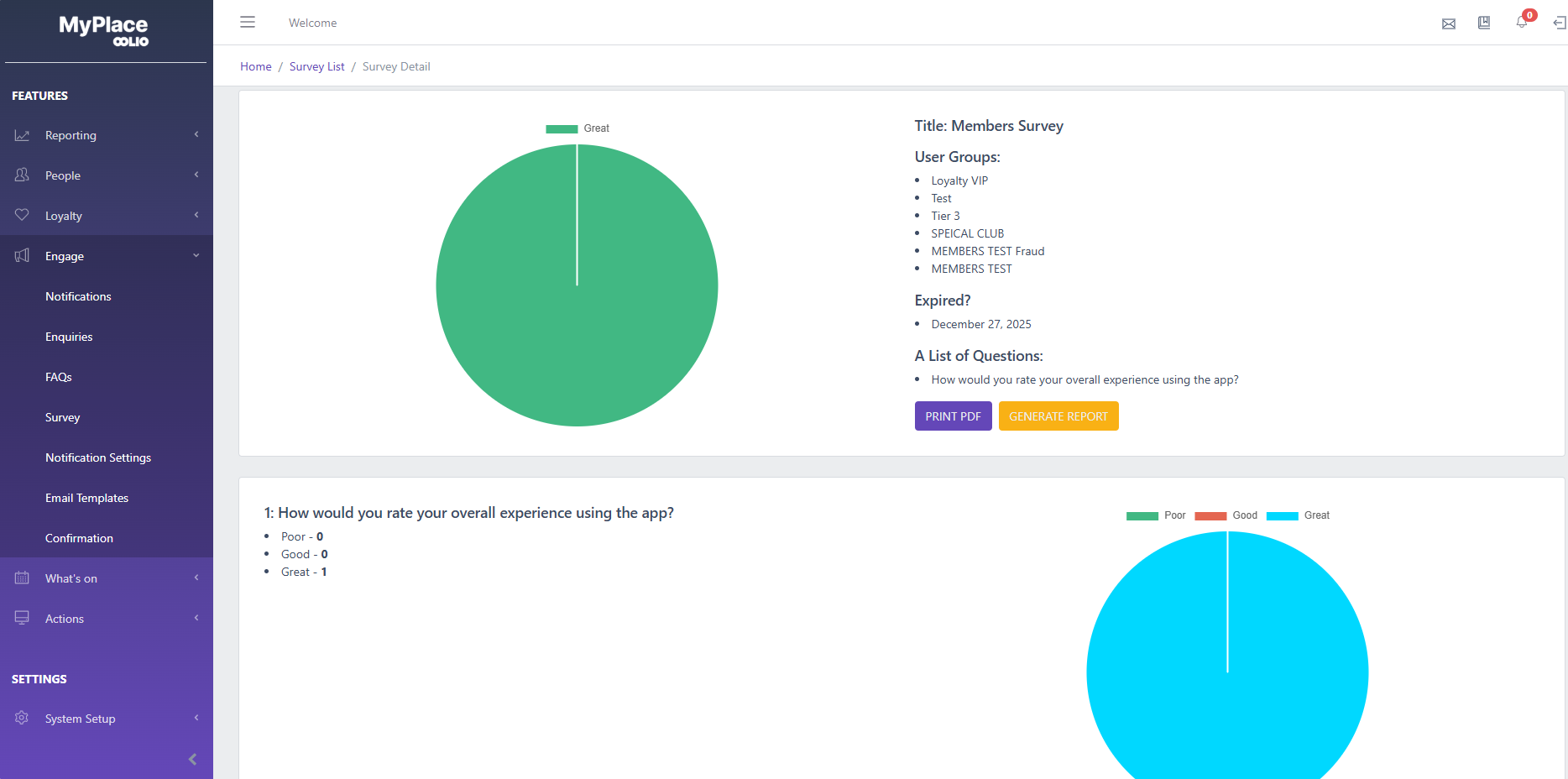
Task: Click the PRINT PDF button
Action: point(953,416)
